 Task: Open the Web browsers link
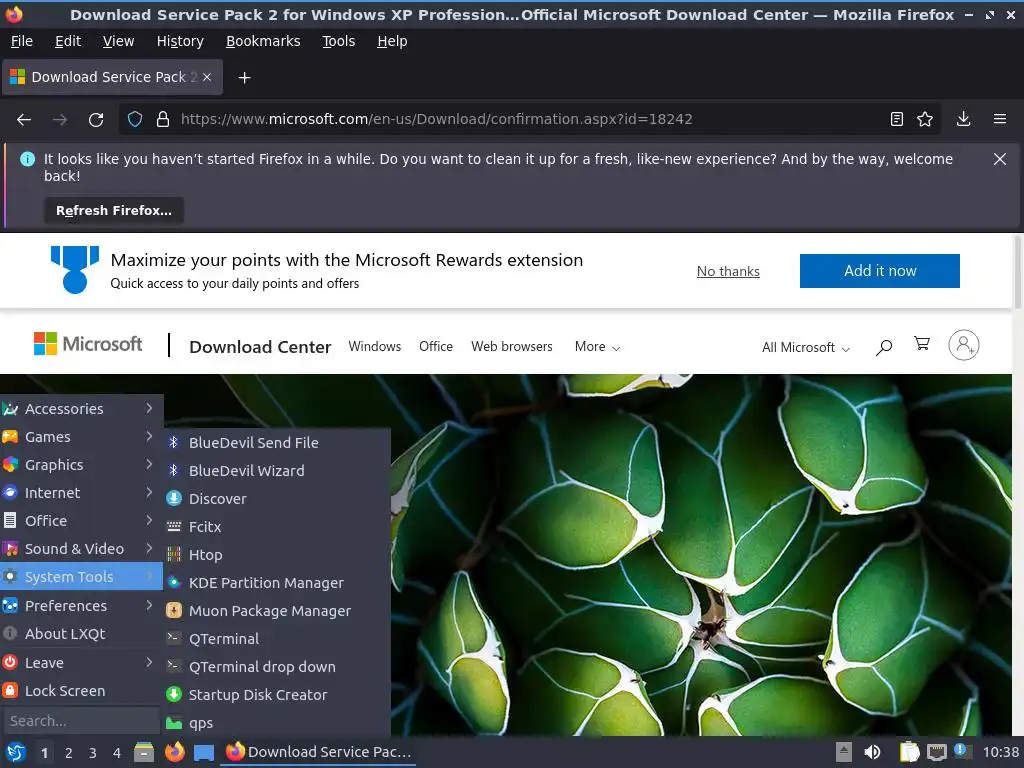pyautogui.click(x=512, y=347)
